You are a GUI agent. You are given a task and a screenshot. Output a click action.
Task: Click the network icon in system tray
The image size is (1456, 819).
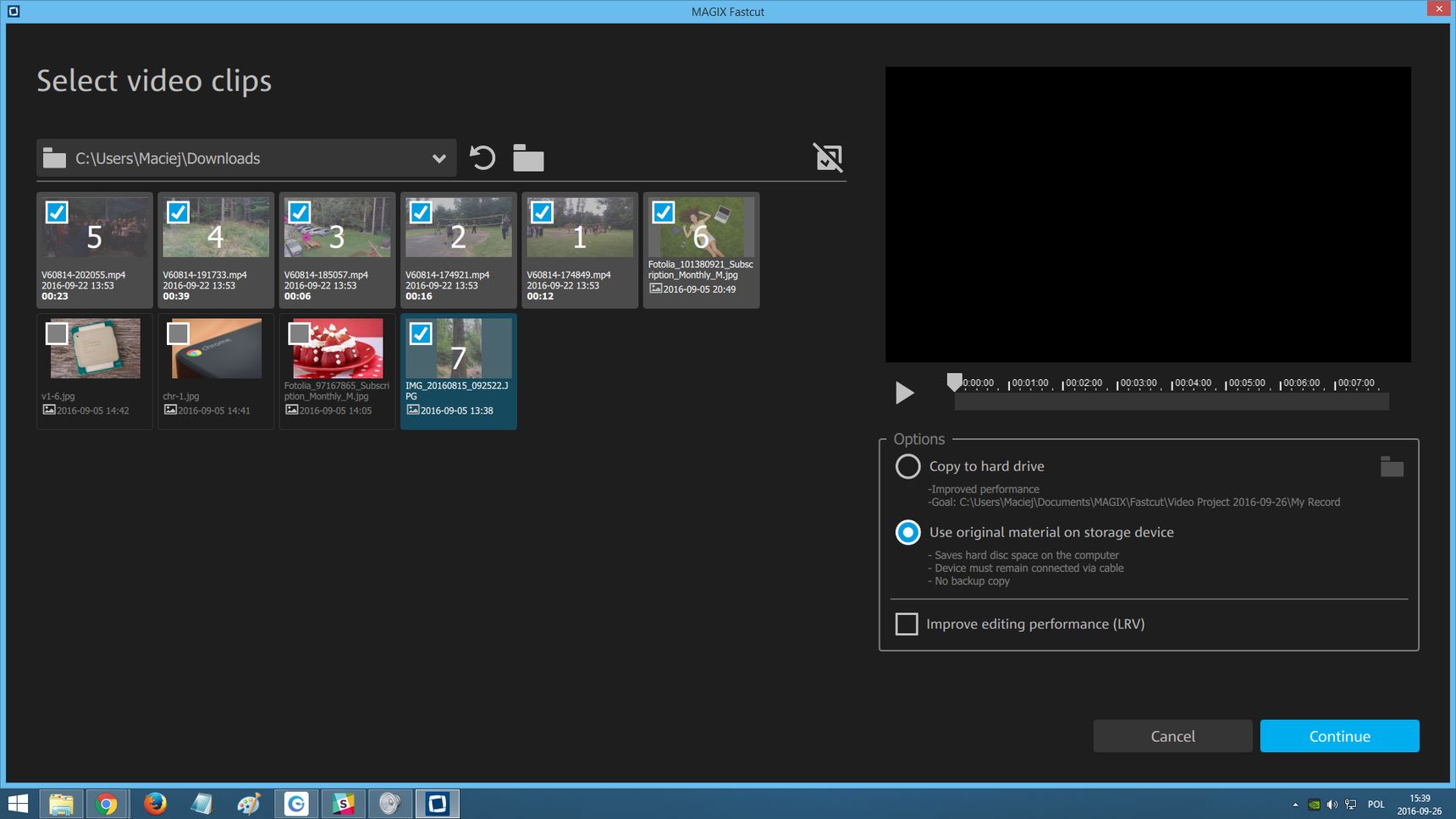coord(1350,805)
